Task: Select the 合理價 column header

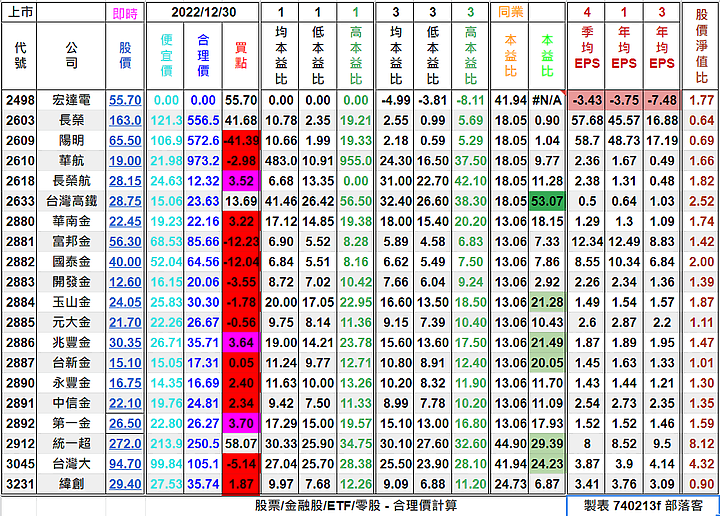Action: (203, 56)
